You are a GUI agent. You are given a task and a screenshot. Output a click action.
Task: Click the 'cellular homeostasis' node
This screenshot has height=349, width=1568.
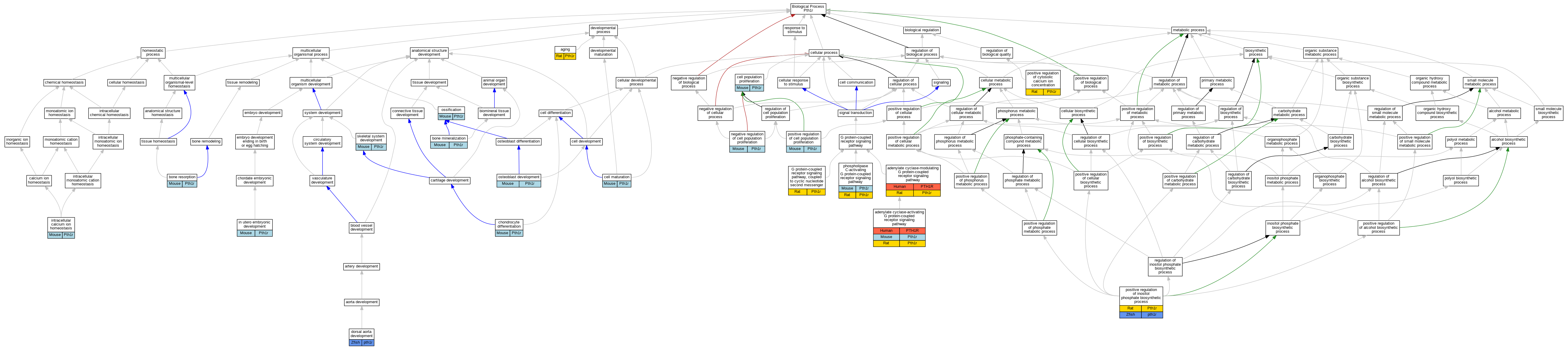click(x=127, y=82)
